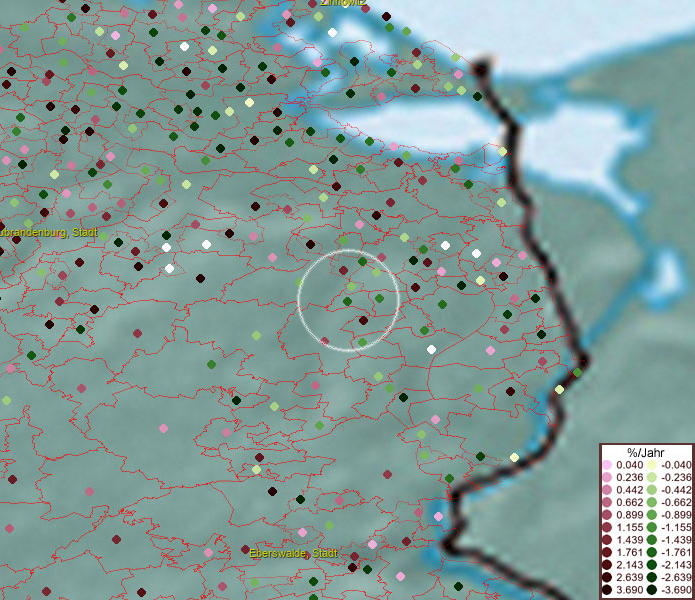Select the 1.761 dark red legend swatch

tap(608, 552)
